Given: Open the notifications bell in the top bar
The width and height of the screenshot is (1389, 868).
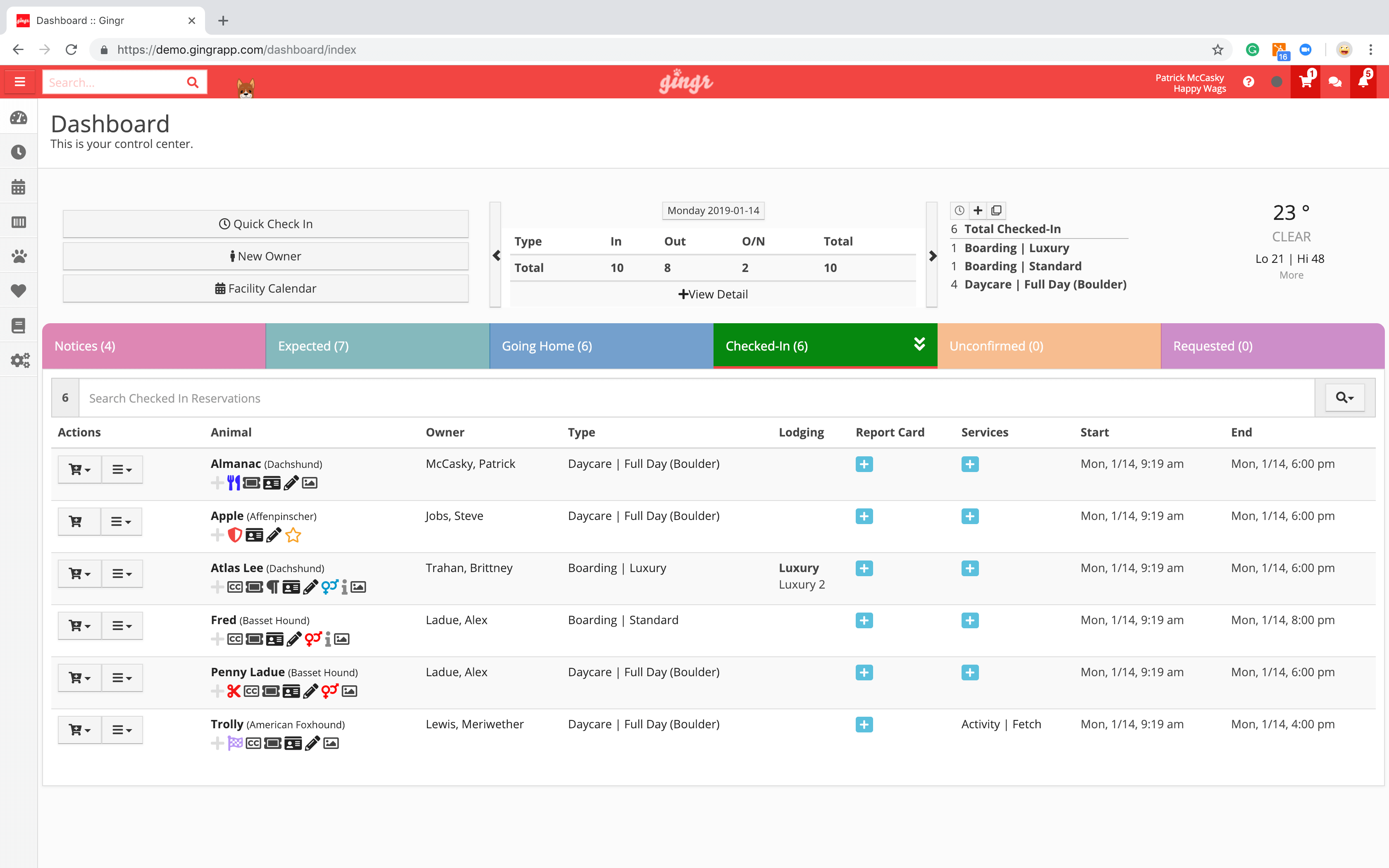Looking at the screenshot, I should (x=1363, y=82).
